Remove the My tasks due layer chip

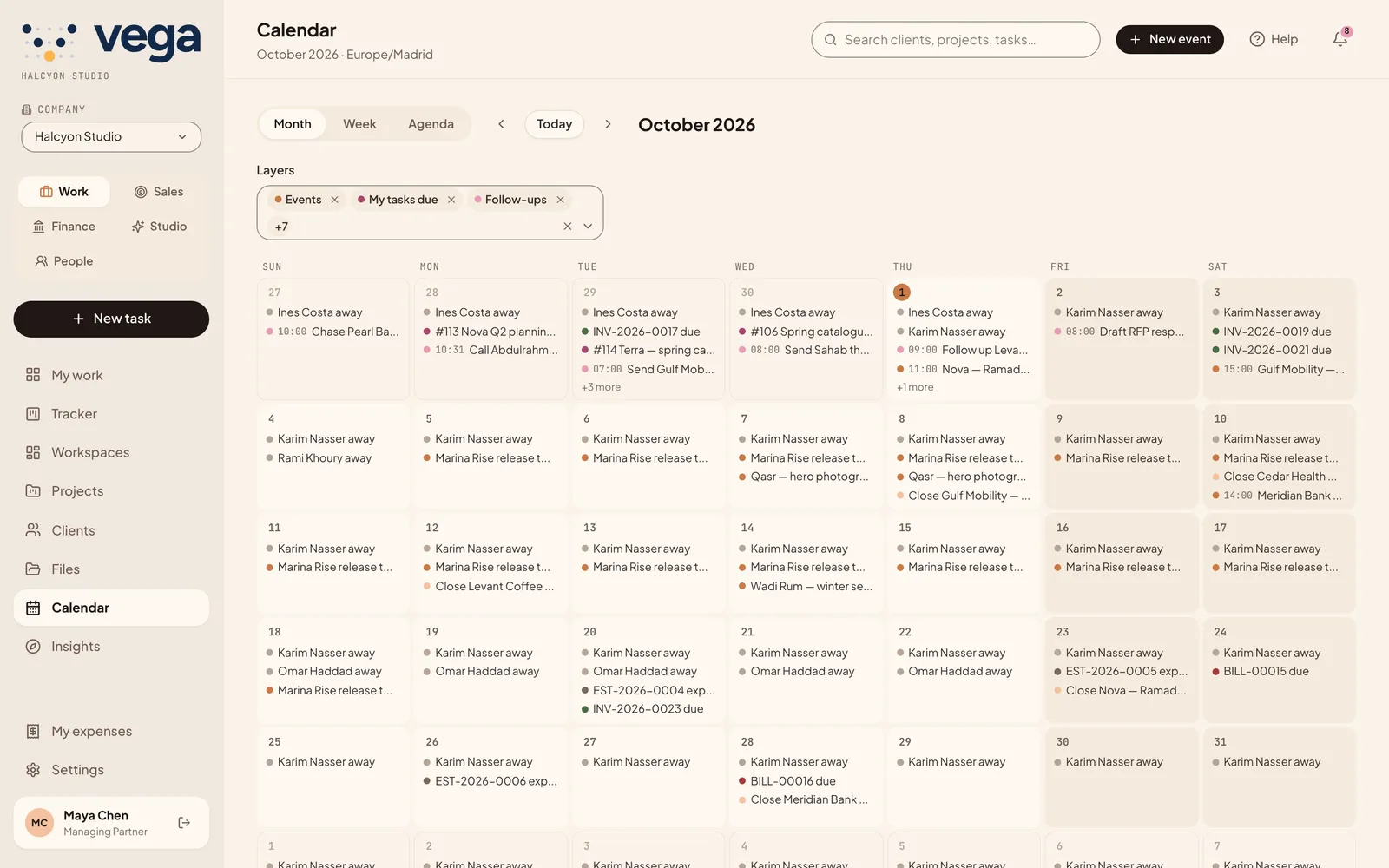pos(451,200)
